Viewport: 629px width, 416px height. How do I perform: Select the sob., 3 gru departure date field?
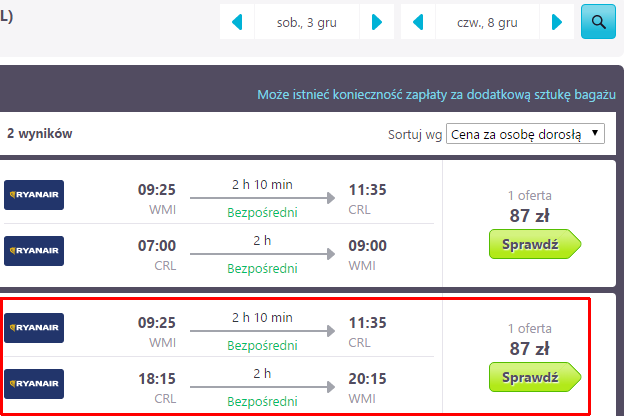[307, 22]
